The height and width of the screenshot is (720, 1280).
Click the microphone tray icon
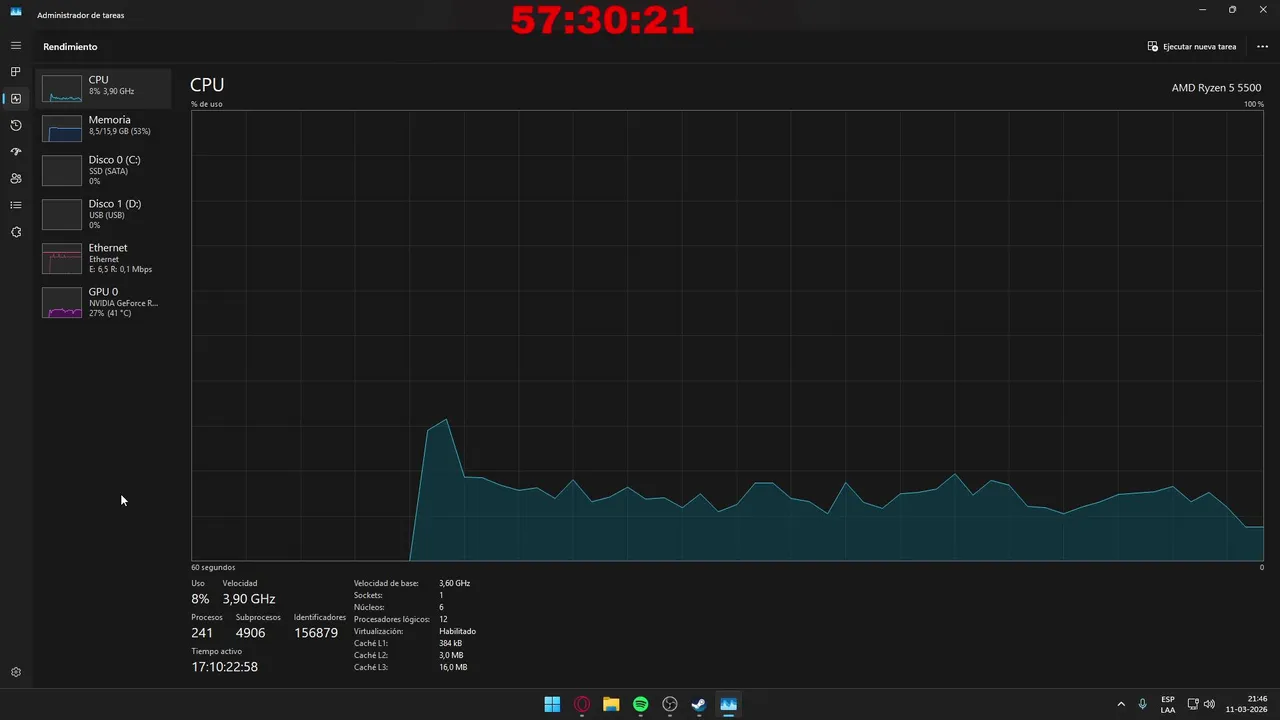[x=1143, y=704]
